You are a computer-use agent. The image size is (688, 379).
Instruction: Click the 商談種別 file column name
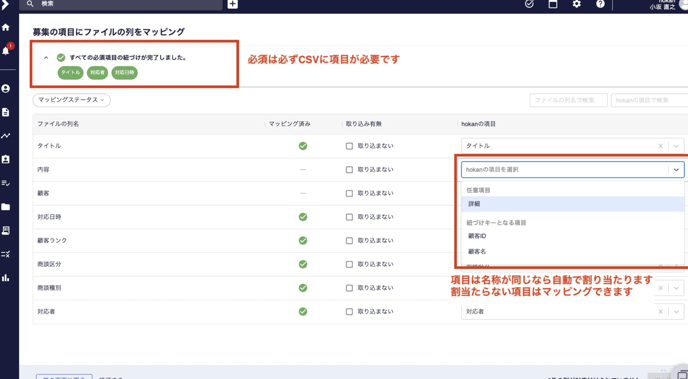coord(49,288)
